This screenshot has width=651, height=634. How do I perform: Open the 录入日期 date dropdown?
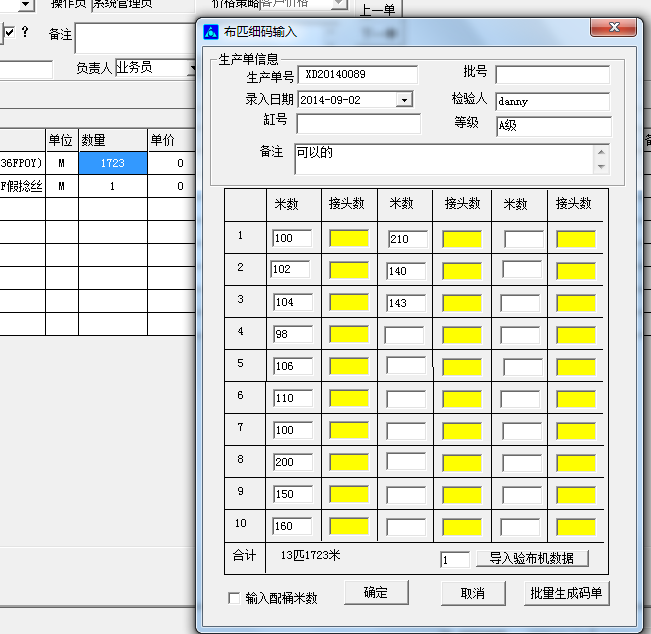(x=404, y=100)
